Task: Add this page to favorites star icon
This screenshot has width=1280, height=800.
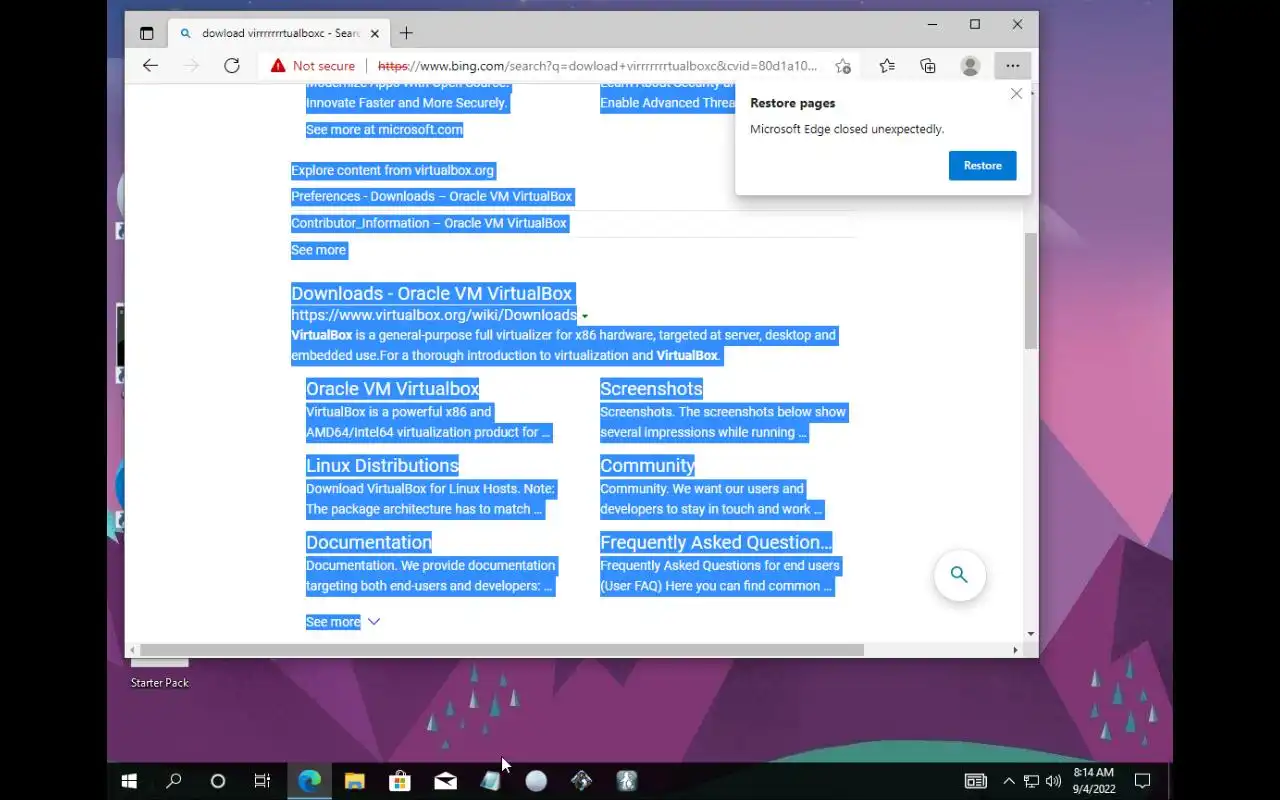Action: click(843, 66)
